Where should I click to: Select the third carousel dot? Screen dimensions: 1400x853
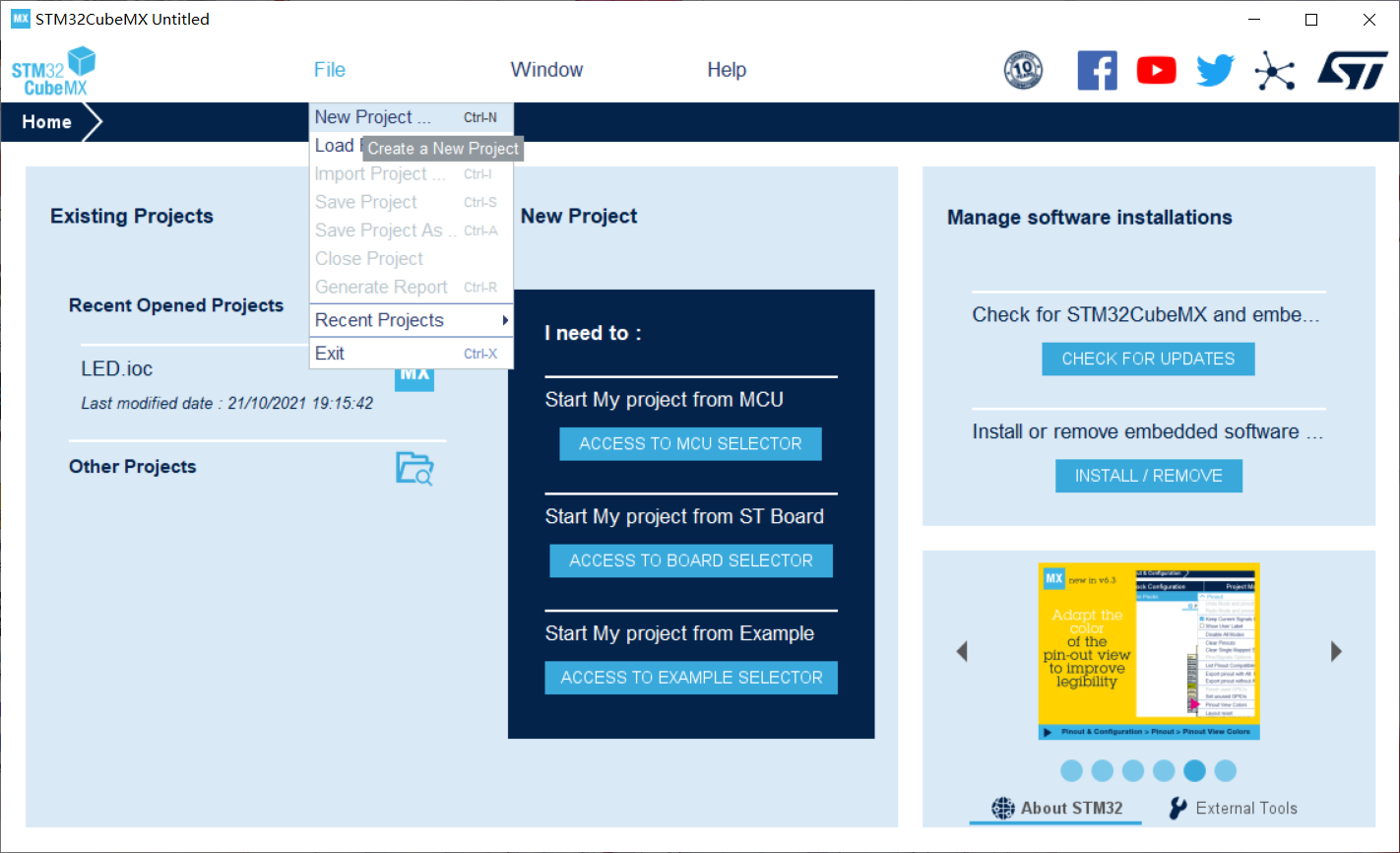click(1133, 770)
